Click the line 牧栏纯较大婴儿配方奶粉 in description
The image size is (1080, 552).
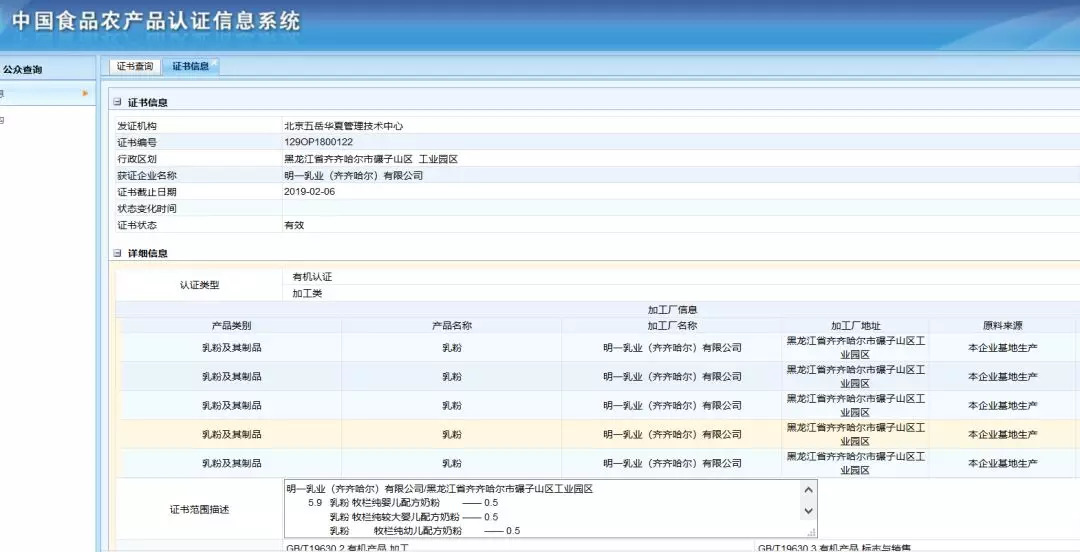pyautogui.click(x=405, y=517)
